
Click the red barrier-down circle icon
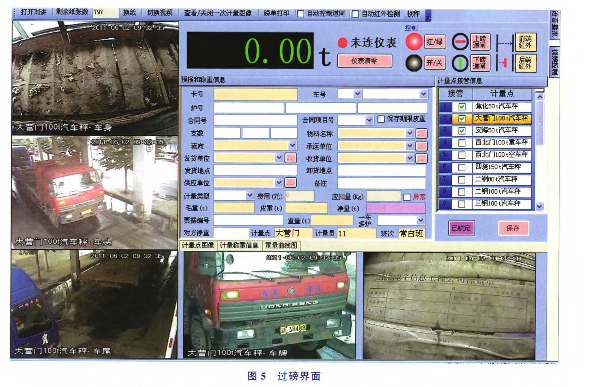click(x=460, y=42)
